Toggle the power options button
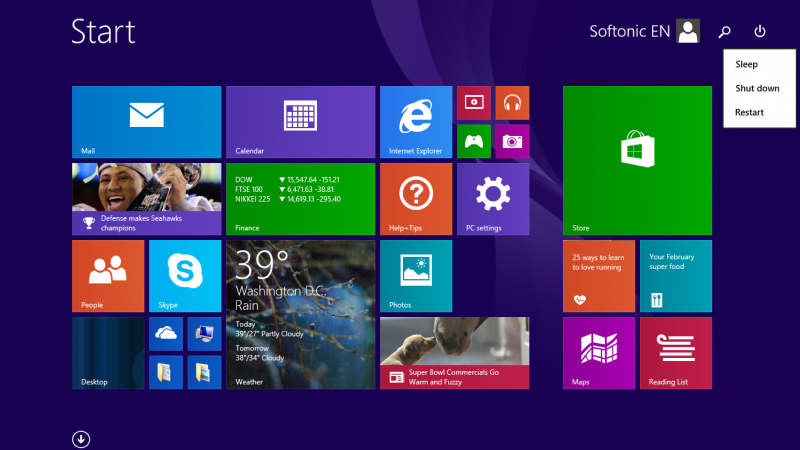 [x=760, y=32]
